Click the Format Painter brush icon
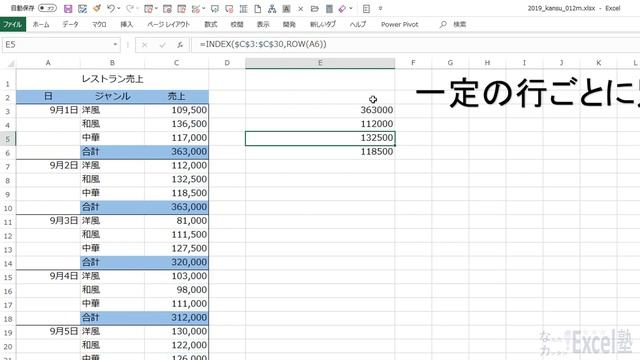 coord(97,9)
